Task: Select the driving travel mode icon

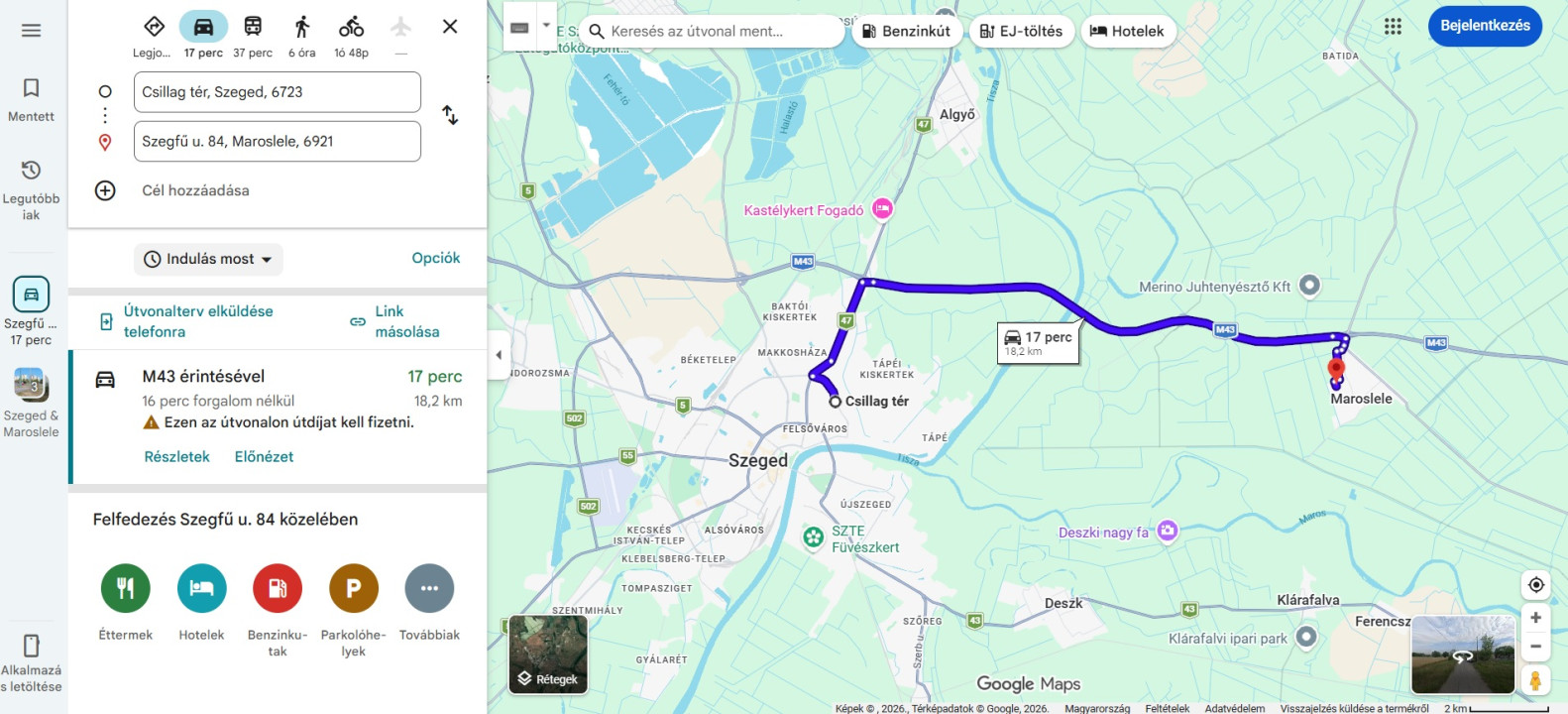Action: 203,27
